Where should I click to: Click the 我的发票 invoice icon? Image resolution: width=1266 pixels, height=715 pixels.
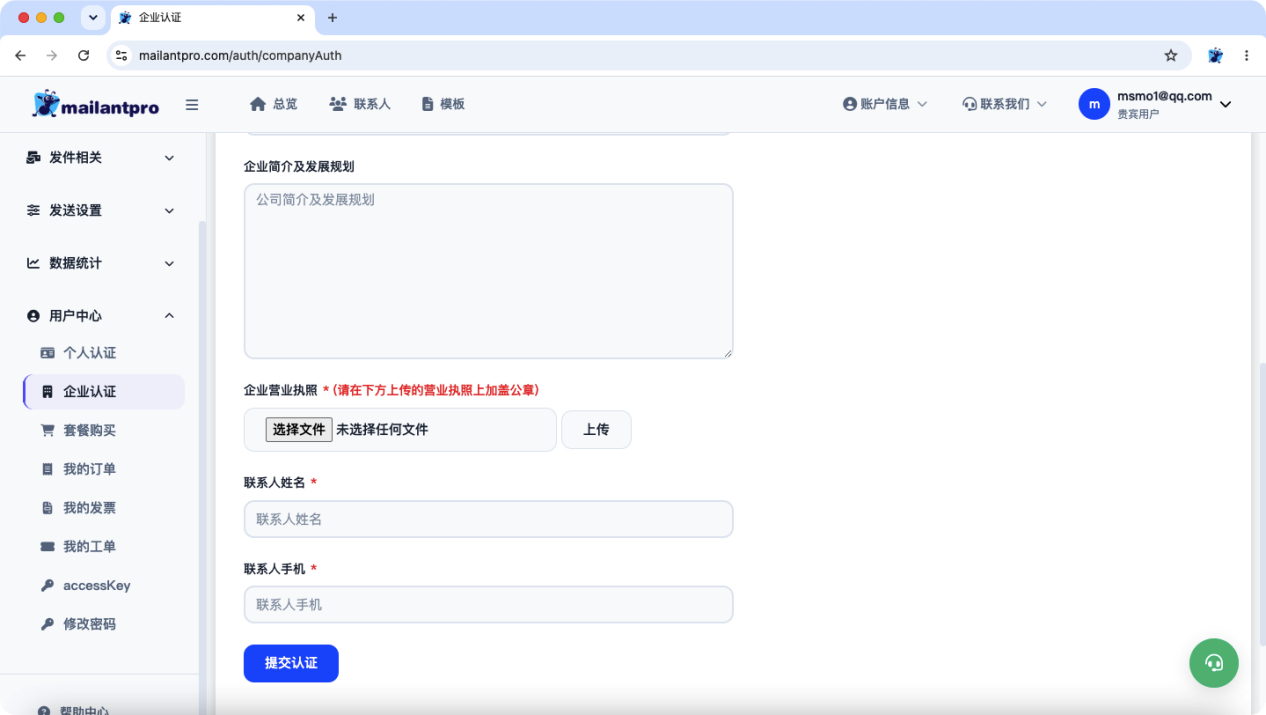(47, 508)
